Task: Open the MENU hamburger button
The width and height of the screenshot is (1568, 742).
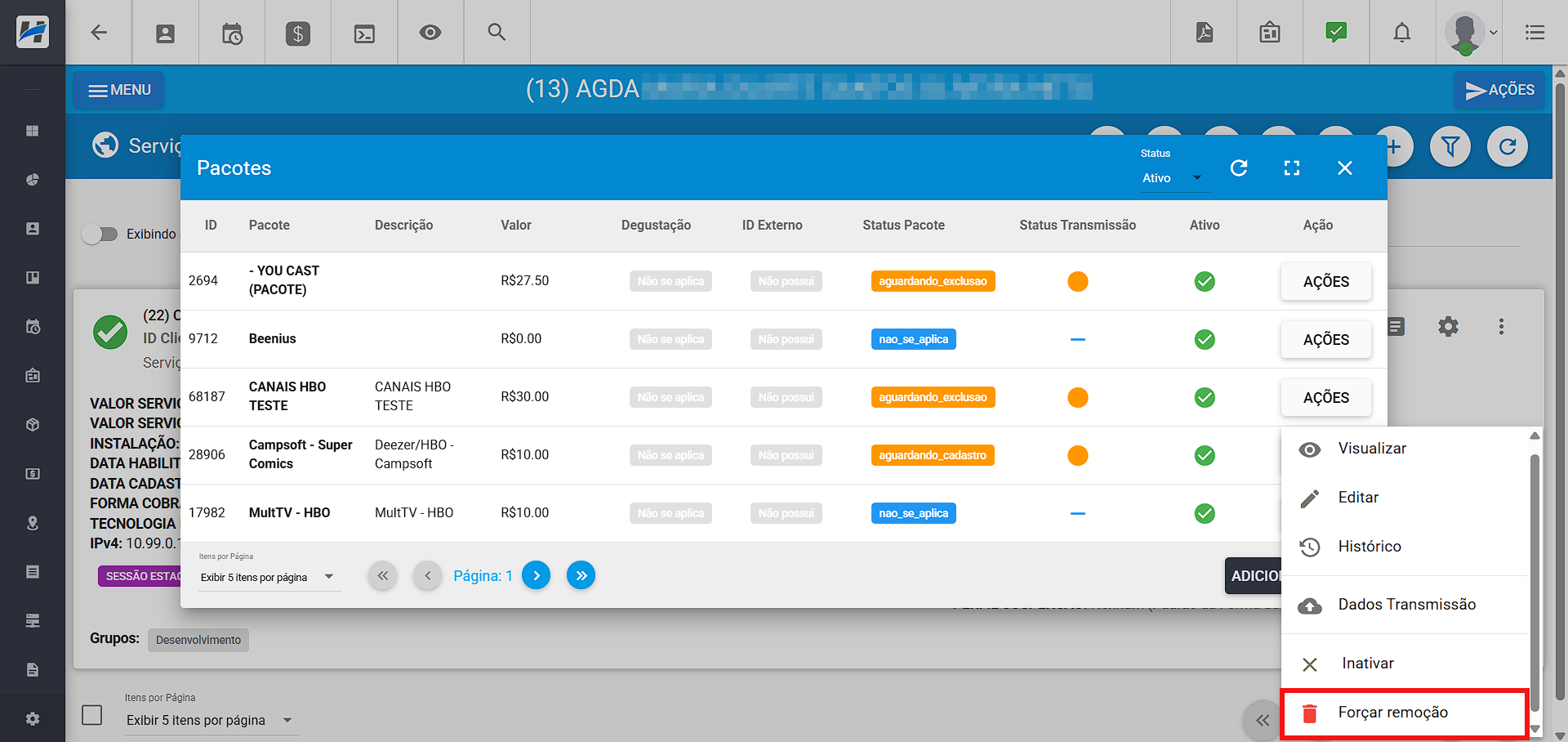Action: pyautogui.click(x=119, y=90)
